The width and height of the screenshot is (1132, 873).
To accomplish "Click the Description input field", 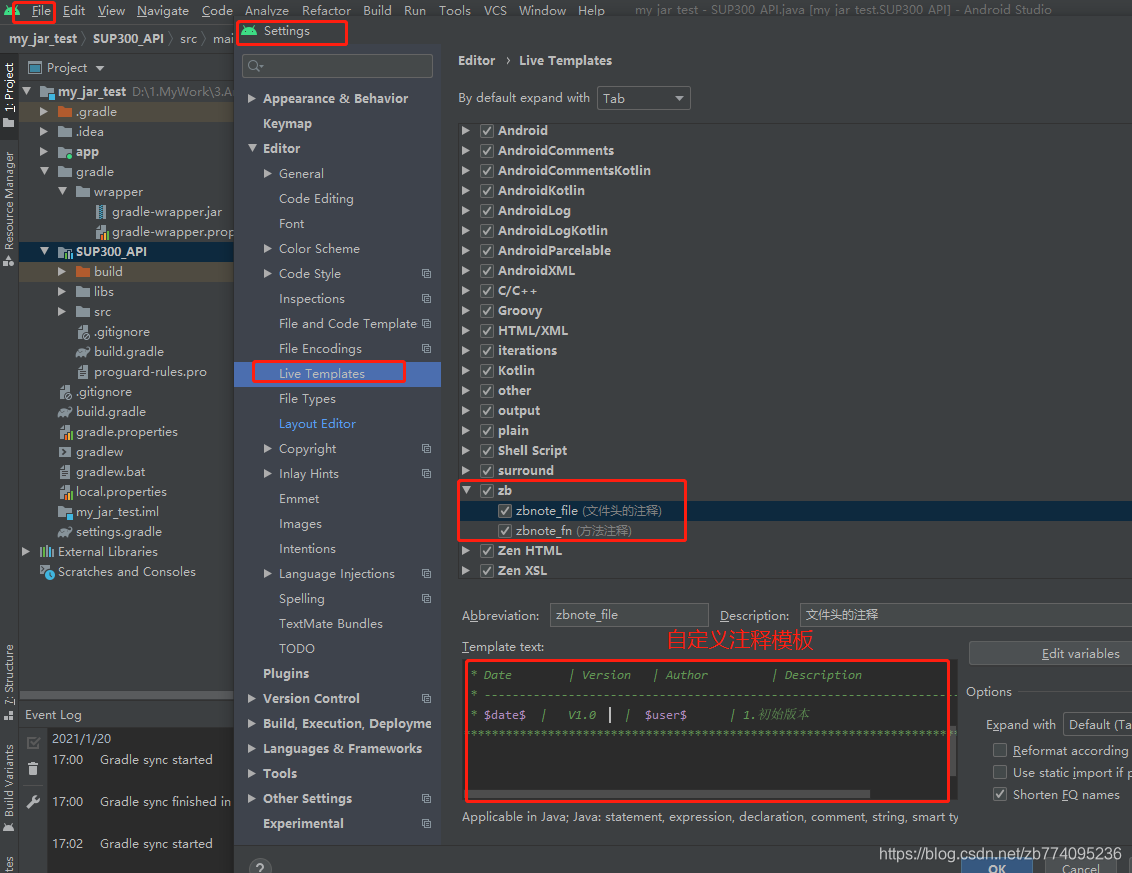I will point(966,614).
